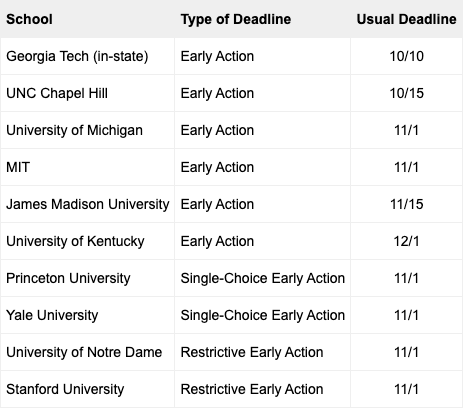This screenshot has width=463, height=408.
Task: Click the MIT school cell
Action: 87,167
